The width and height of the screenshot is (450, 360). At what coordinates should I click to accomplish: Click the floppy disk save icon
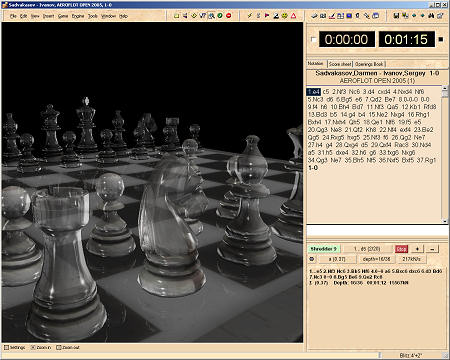coord(396,15)
